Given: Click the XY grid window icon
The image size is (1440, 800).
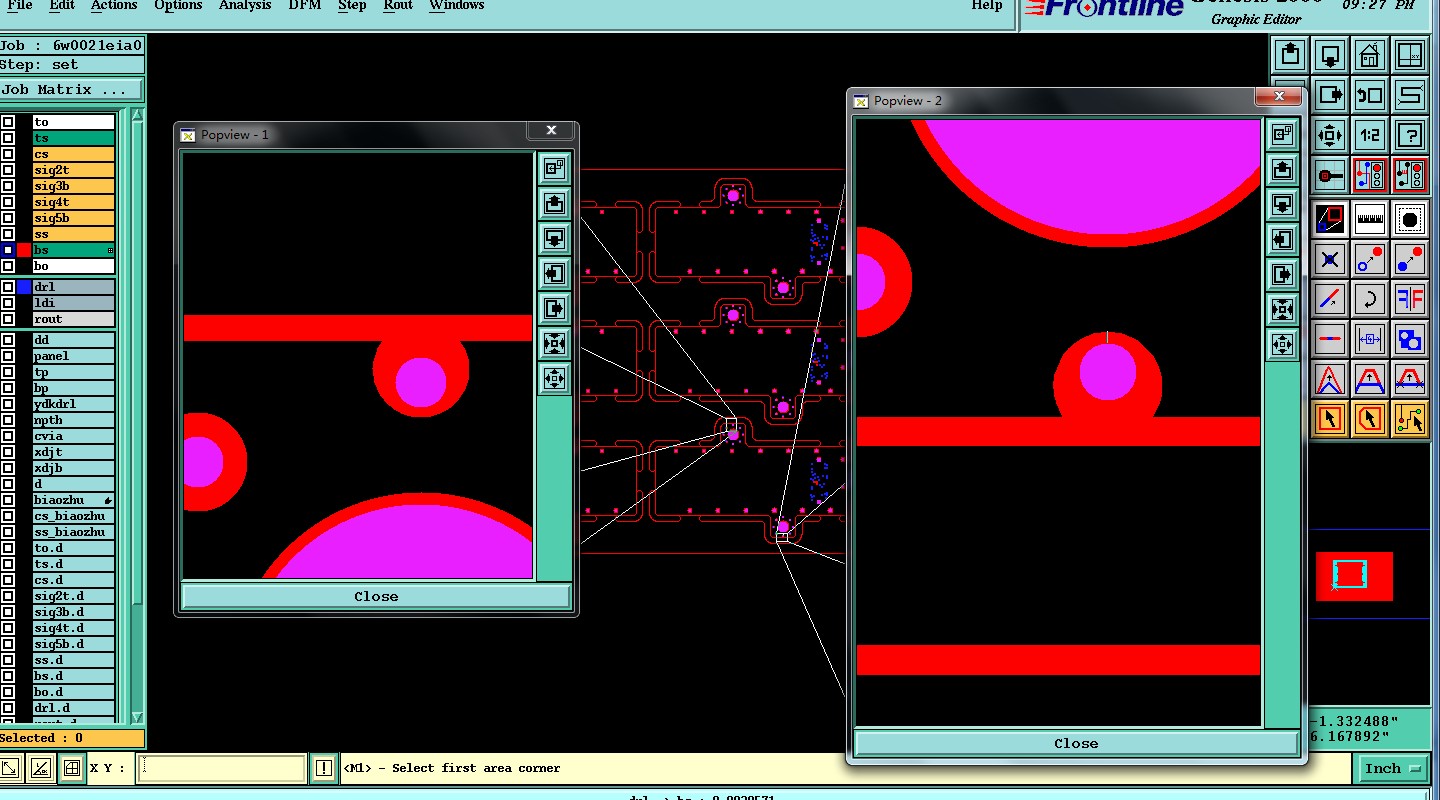Looking at the screenshot, I should coord(1409,55).
